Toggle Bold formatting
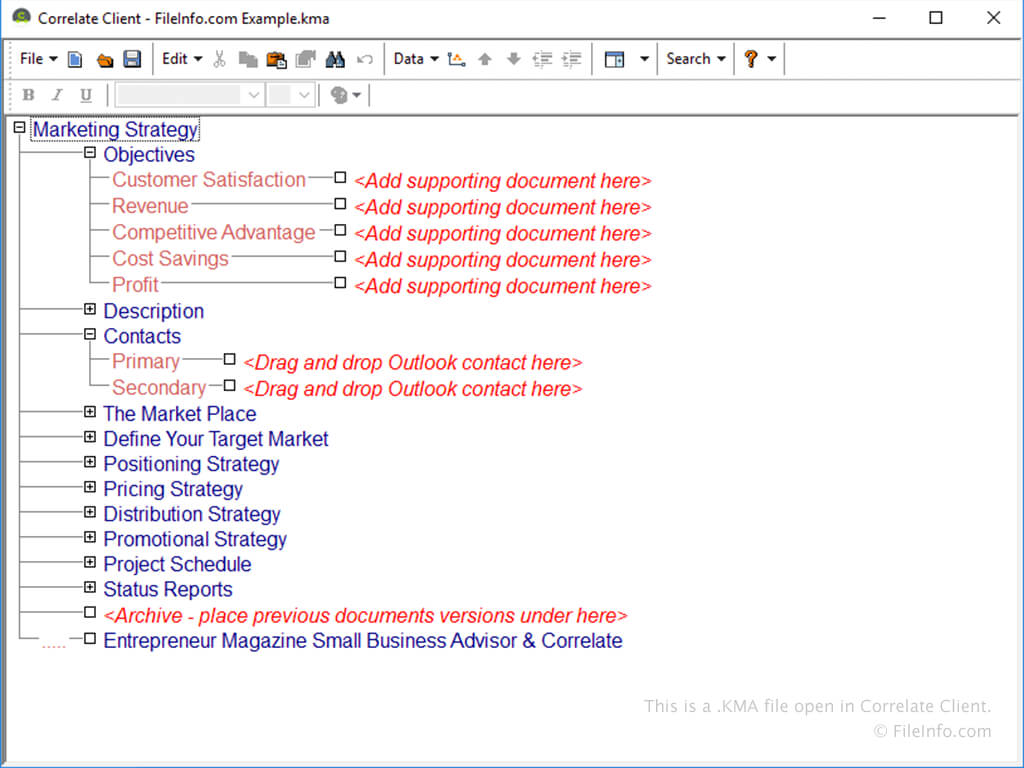This screenshot has width=1024, height=768. pyautogui.click(x=28, y=95)
